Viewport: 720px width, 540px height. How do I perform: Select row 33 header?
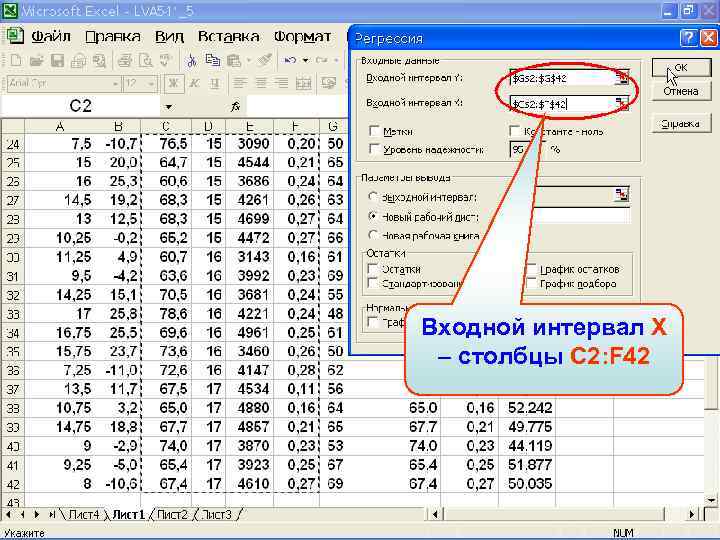click(x=13, y=314)
